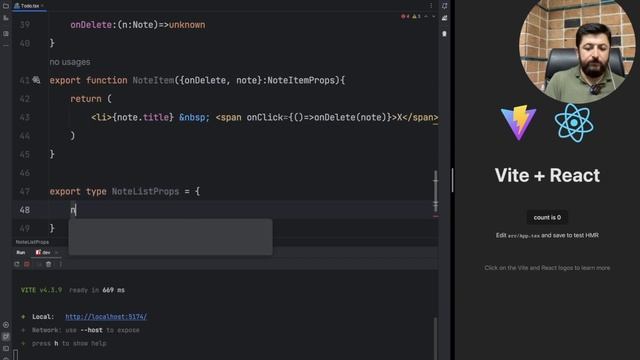
Task: Open the Terminal tool window icon
Action: pos(6,349)
